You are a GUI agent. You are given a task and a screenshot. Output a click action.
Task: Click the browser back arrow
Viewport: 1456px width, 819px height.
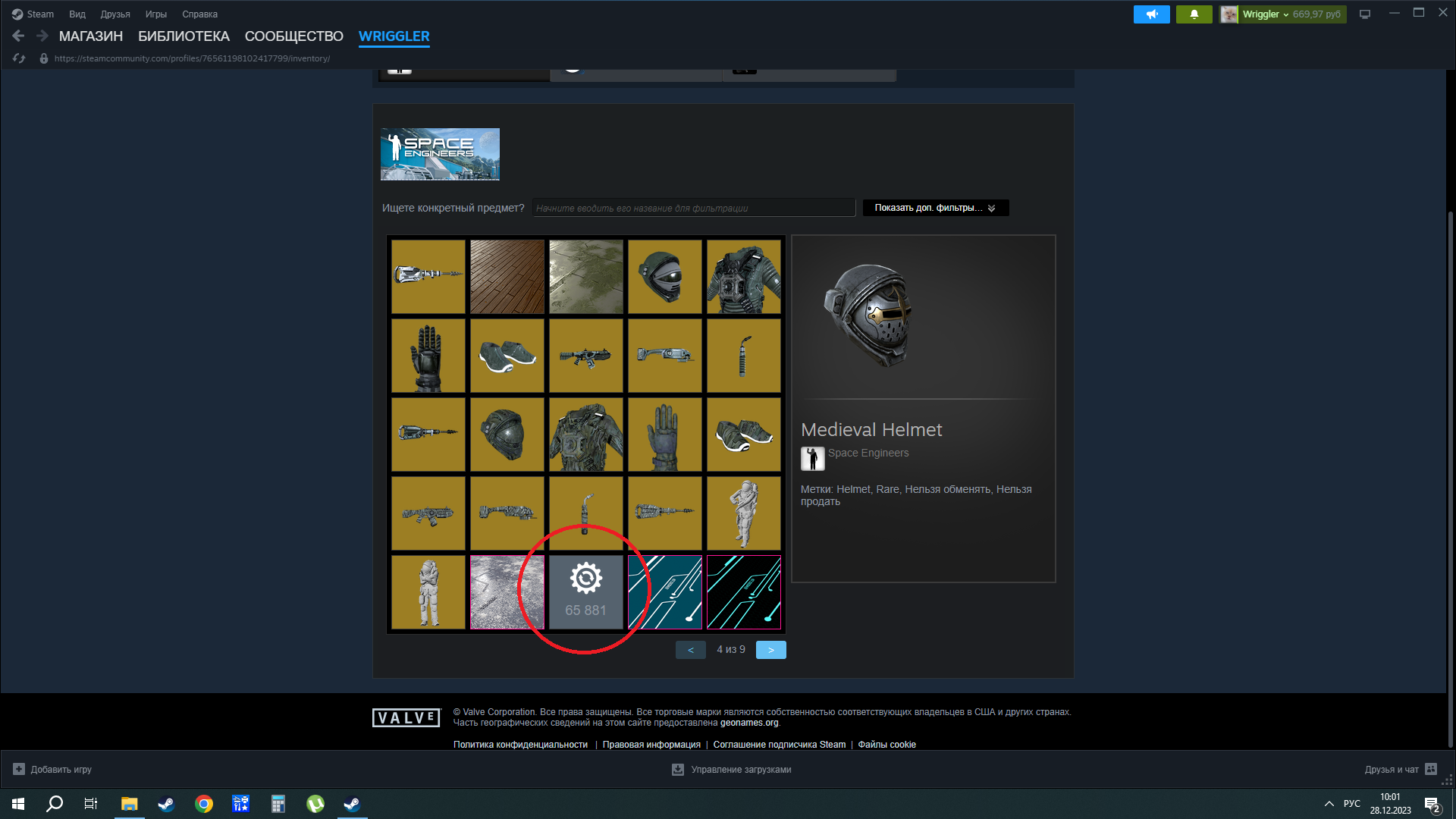tap(18, 36)
